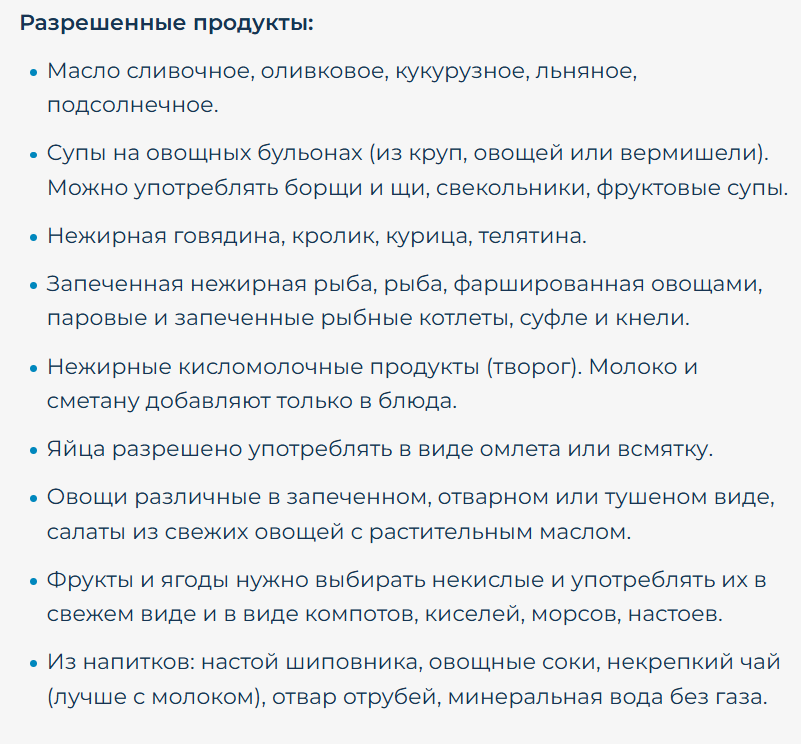The width and height of the screenshot is (801, 744).
Task: Click the line starting "Овощи различные в запеченном"
Action: click(x=409, y=497)
